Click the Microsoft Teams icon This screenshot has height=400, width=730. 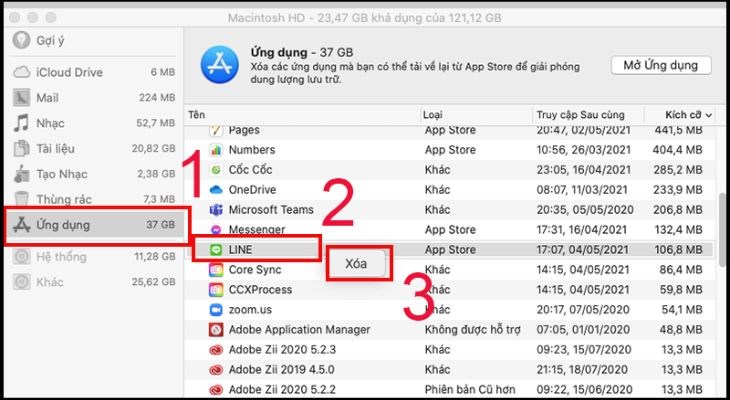[x=216, y=210]
